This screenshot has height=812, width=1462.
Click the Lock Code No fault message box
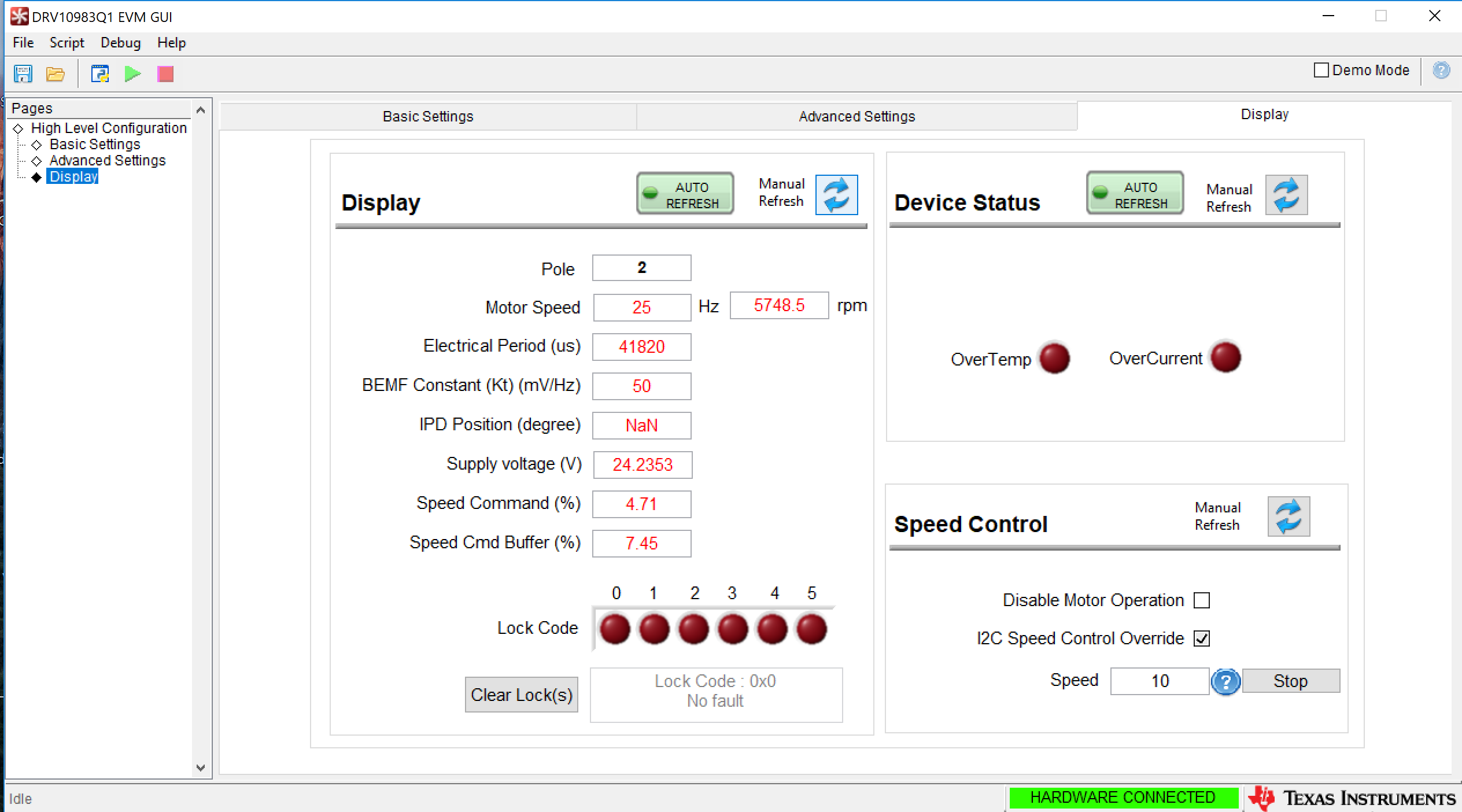coord(716,695)
